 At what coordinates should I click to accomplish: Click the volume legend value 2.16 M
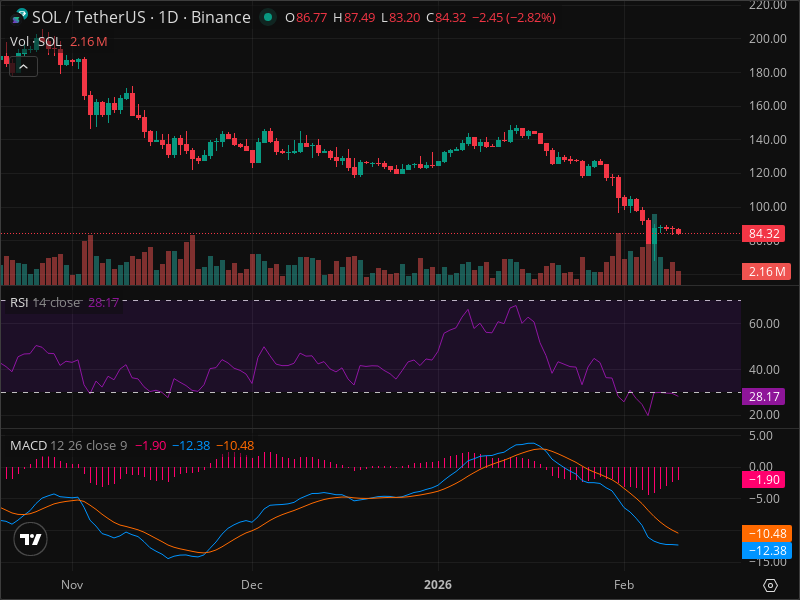(x=88, y=41)
